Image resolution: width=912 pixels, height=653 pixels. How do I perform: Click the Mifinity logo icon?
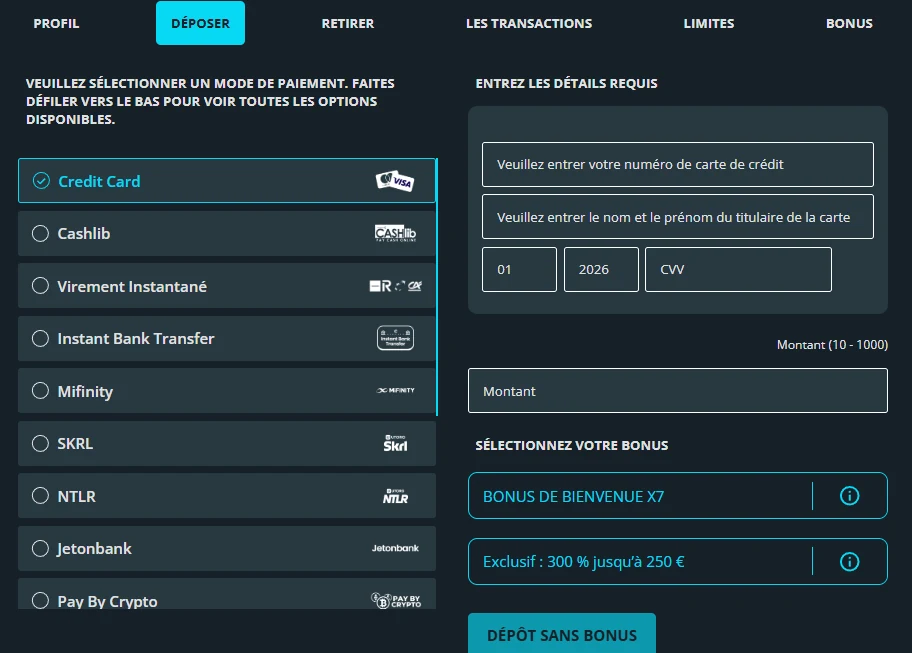[396, 390]
